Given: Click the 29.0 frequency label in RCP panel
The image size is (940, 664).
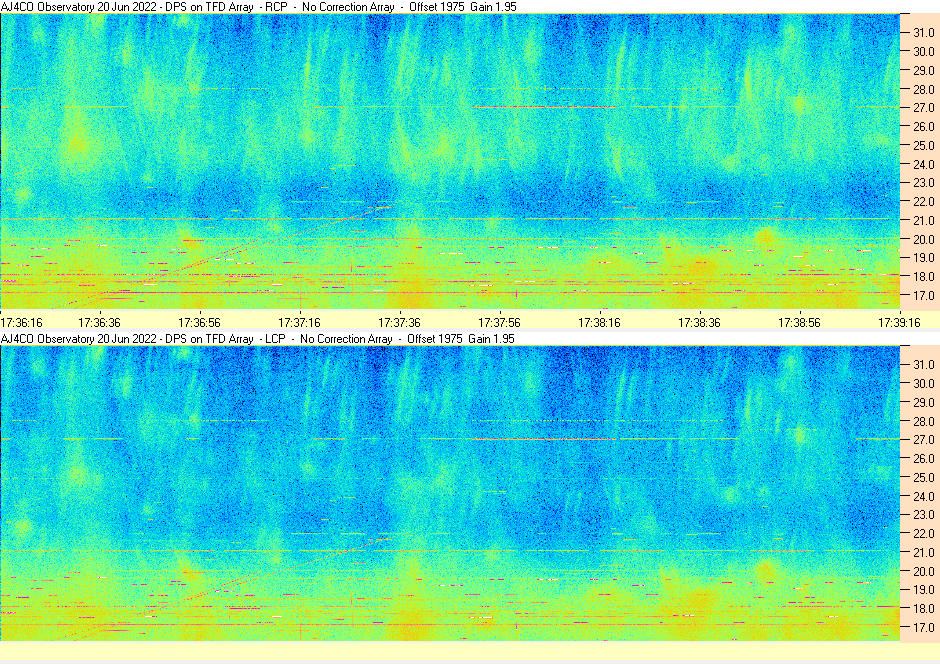Looking at the screenshot, I should point(924,71).
